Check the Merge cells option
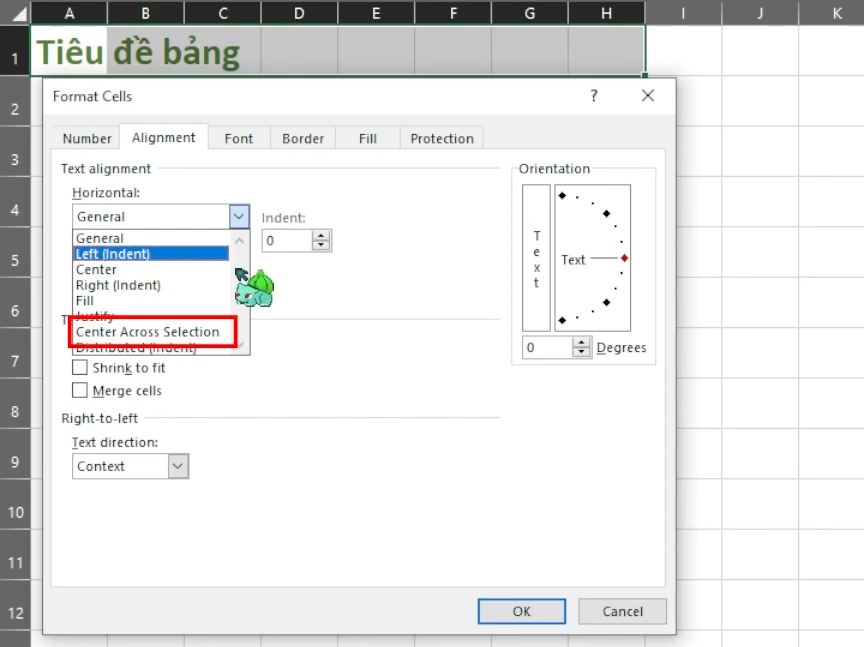864x647 pixels. pos(79,390)
